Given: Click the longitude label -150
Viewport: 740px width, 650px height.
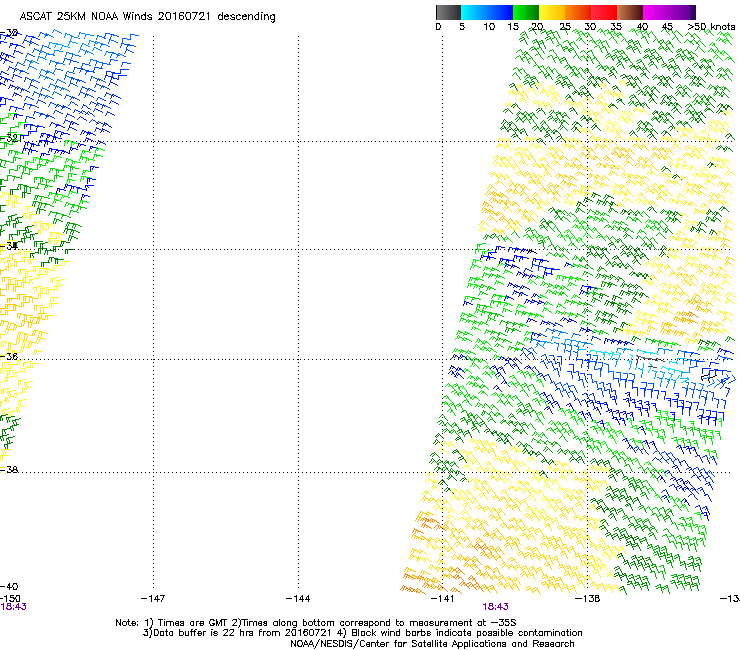Looking at the screenshot, I should (x=10, y=599).
